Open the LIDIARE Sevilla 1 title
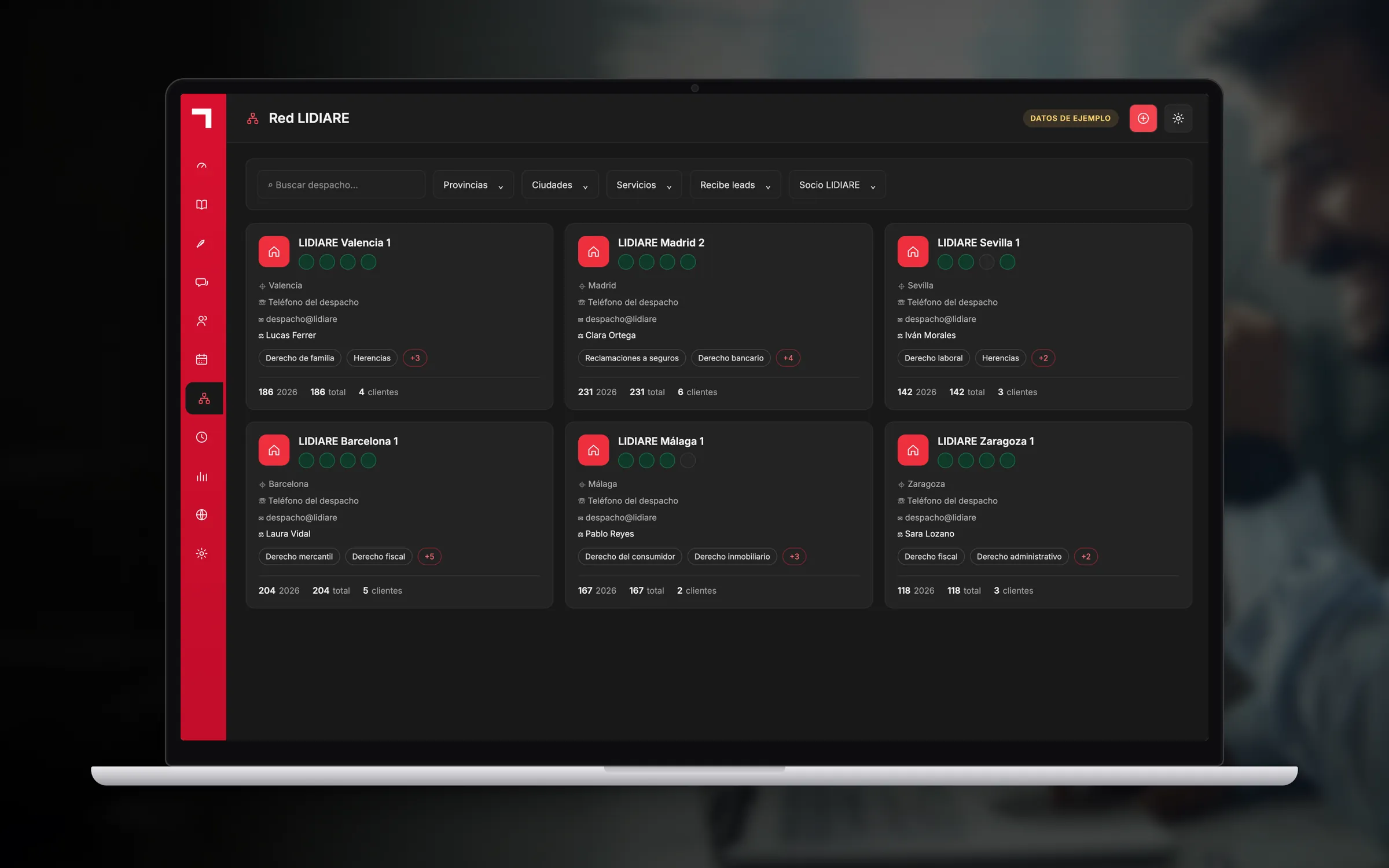The image size is (1389, 868). click(x=978, y=242)
